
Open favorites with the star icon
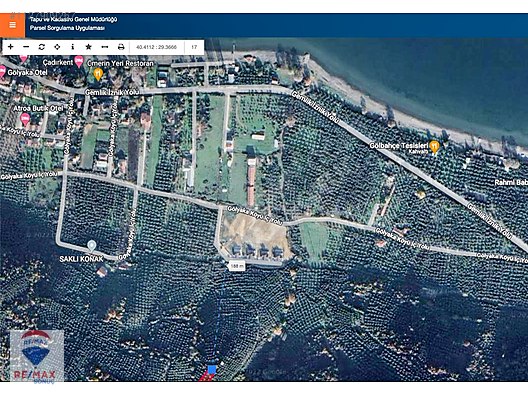point(89,47)
